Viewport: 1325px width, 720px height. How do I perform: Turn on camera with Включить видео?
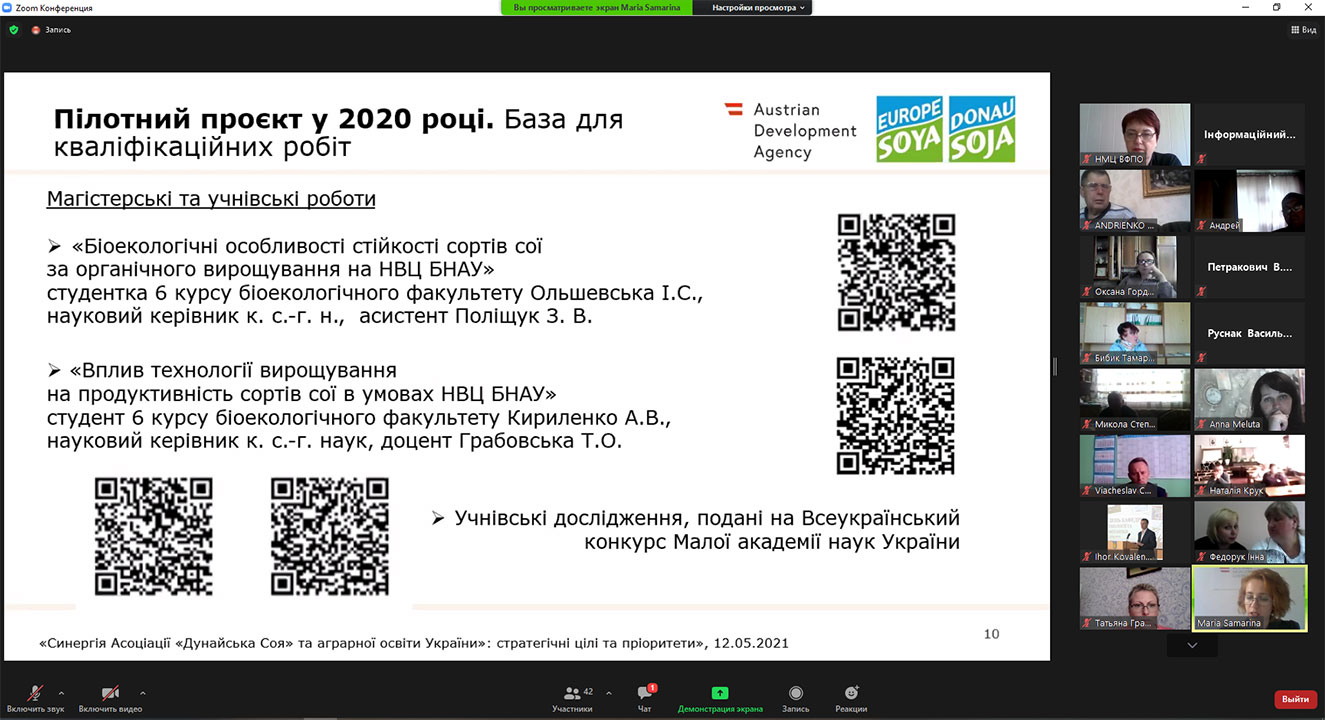[x=110, y=698]
